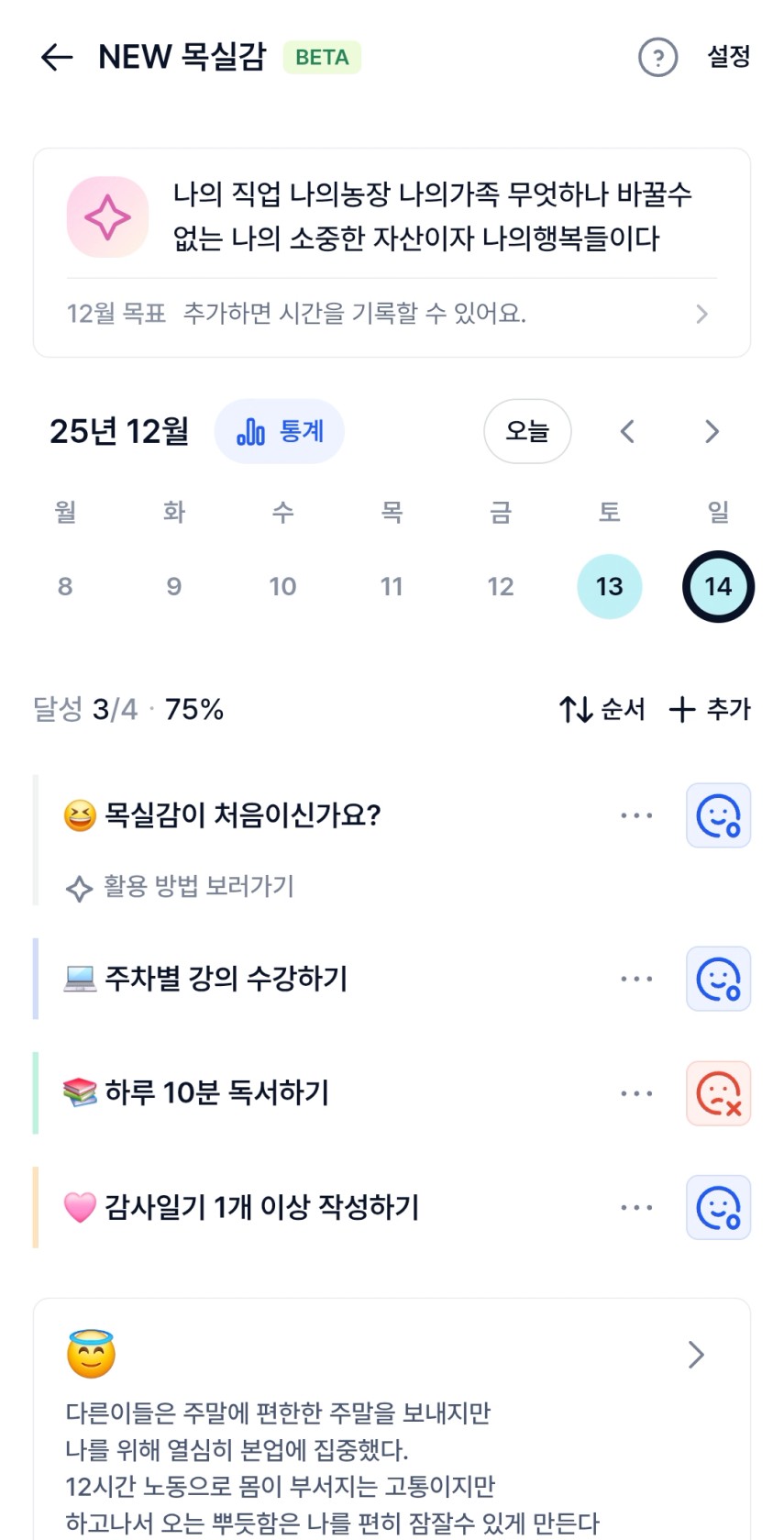Toggle completion face for 주차별 강의 수강하기
This screenshot has height=1540, width=784.
(718, 979)
